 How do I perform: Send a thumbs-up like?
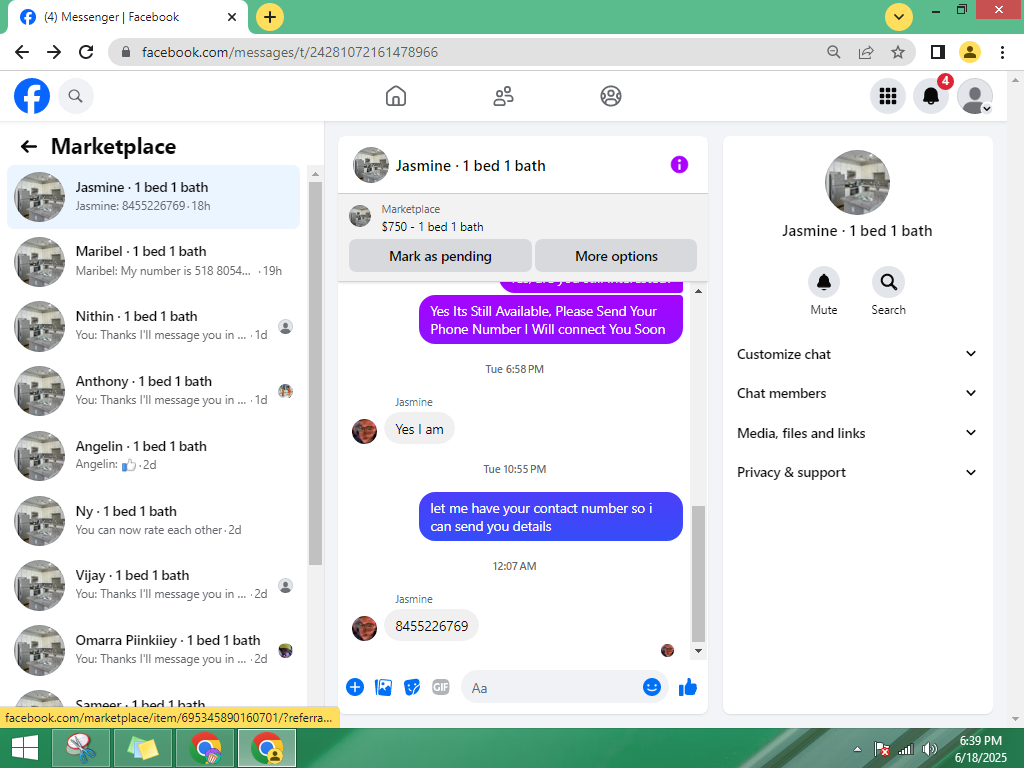click(688, 687)
